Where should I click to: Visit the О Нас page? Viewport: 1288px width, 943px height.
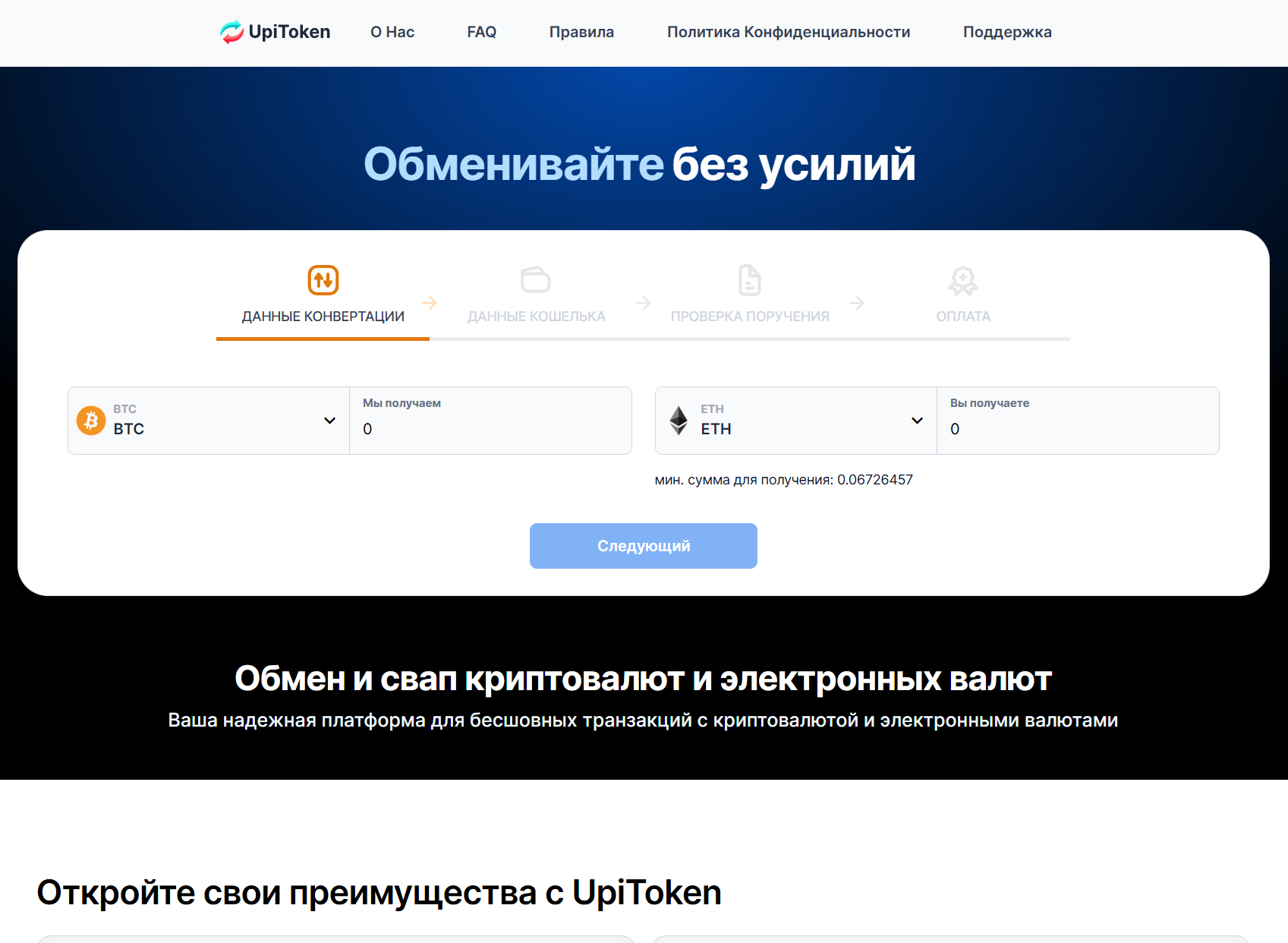coord(392,32)
